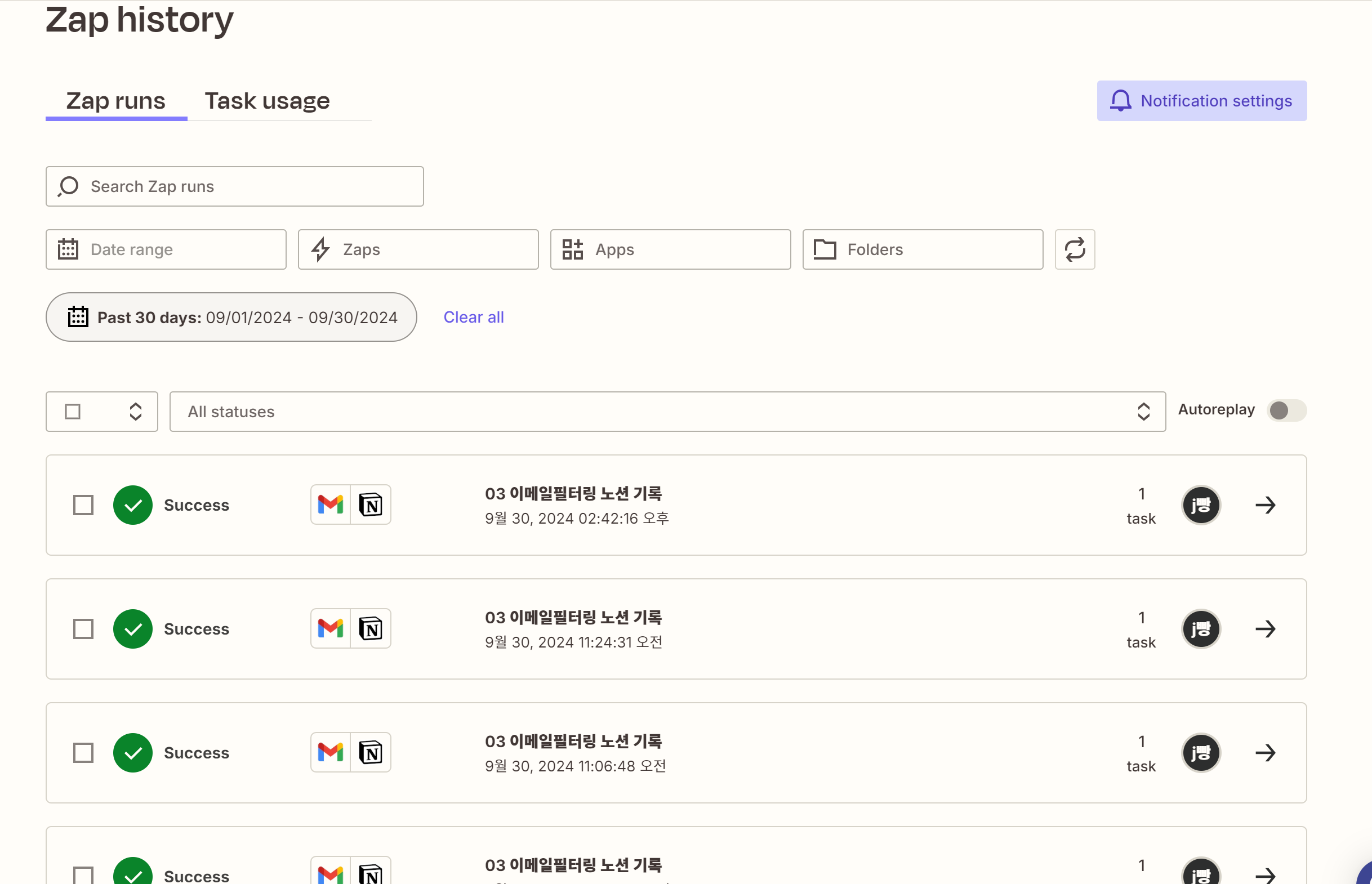Focus the Search Zap runs field
The image size is (1372, 884).
tap(234, 186)
